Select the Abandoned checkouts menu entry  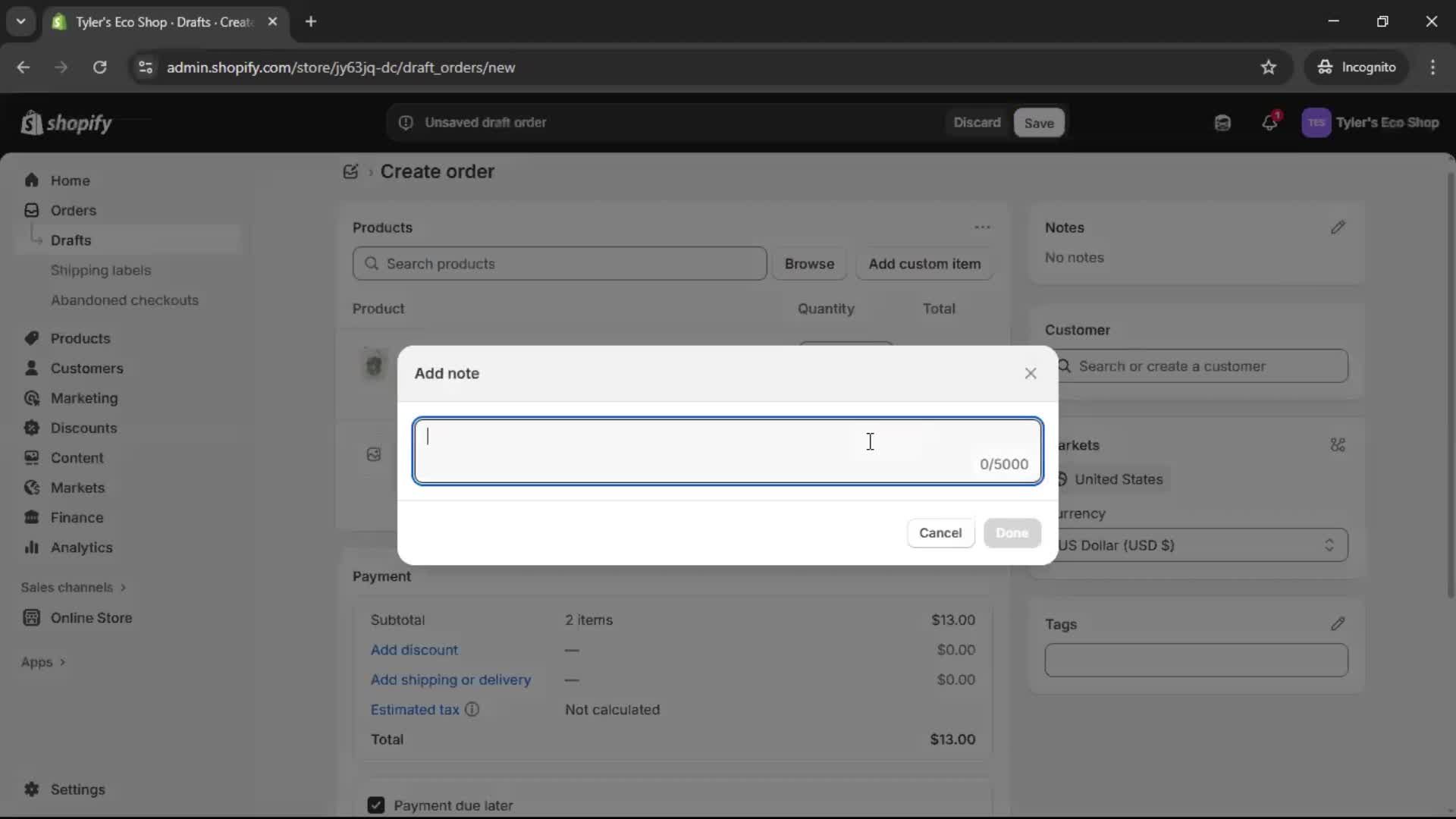click(124, 300)
